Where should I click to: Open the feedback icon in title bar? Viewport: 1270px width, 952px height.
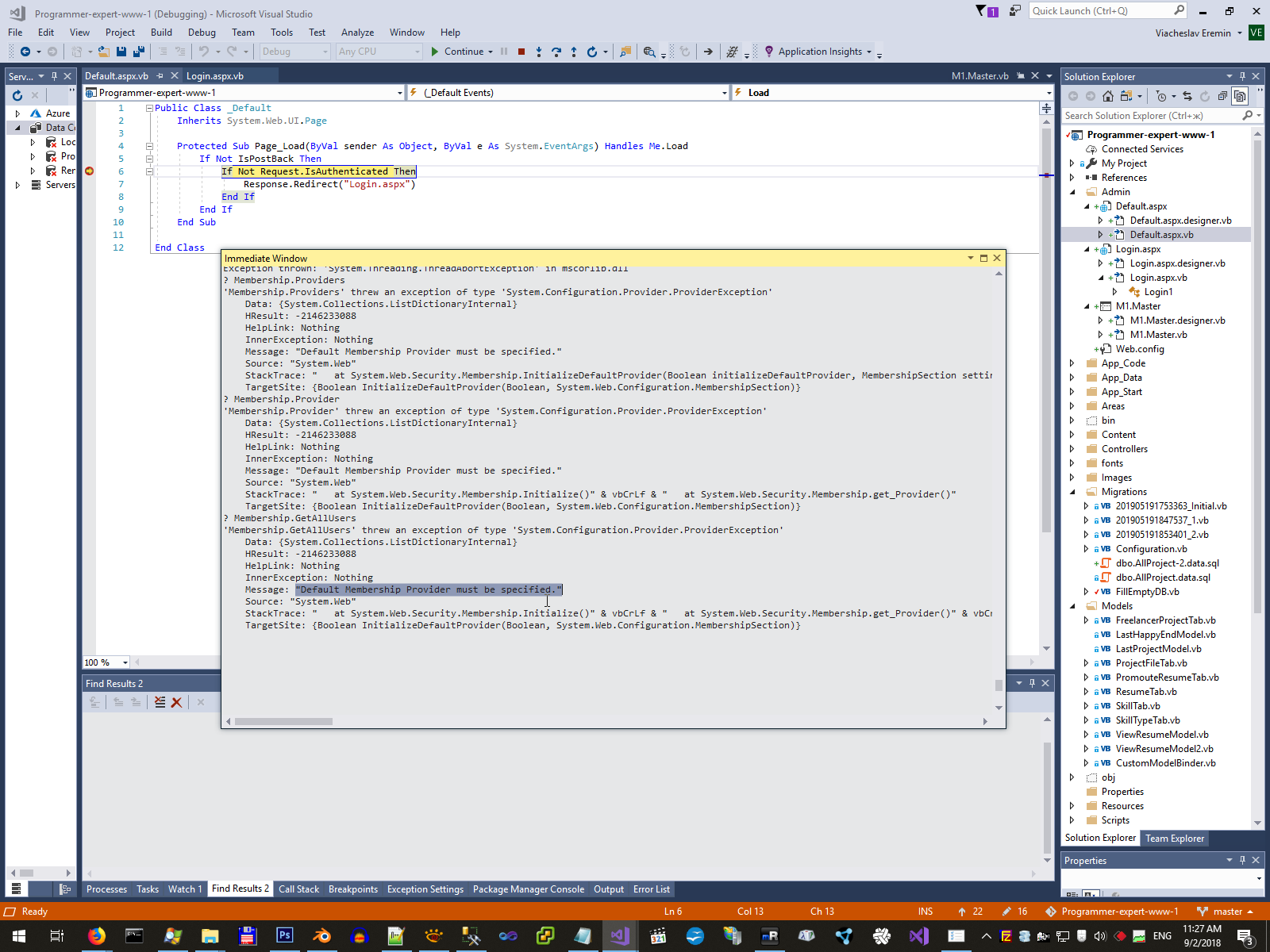[x=1015, y=11]
